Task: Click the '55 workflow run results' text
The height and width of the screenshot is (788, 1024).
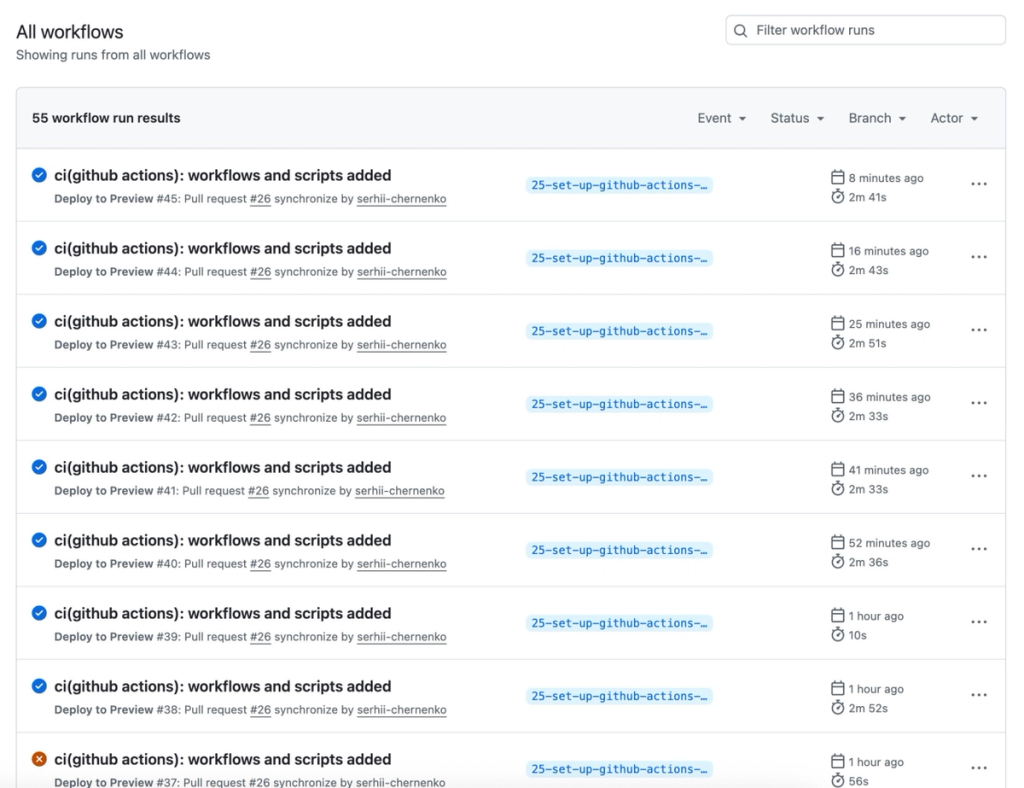Action: [x=106, y=118]
